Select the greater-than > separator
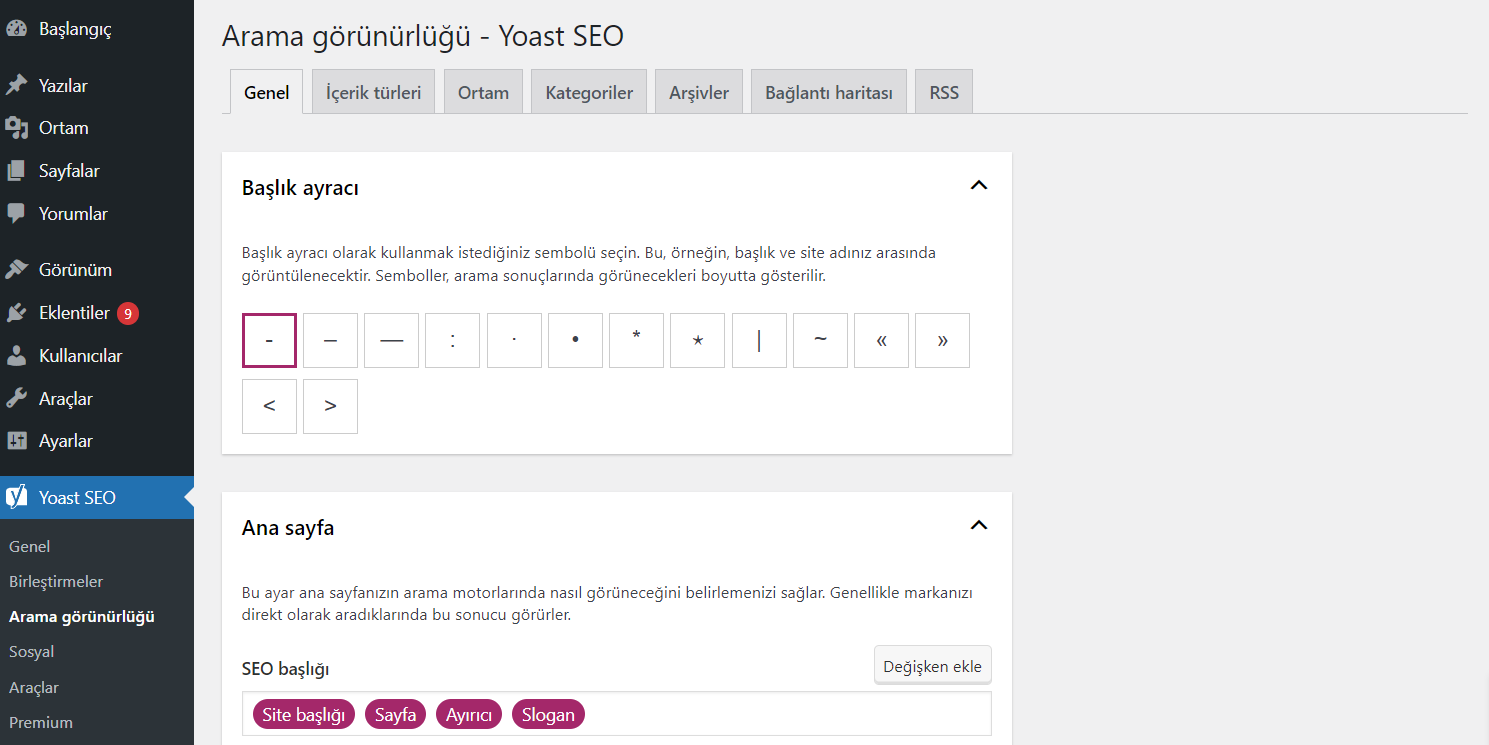This screenshot has width=1489, height=745. tap(330, 406)
